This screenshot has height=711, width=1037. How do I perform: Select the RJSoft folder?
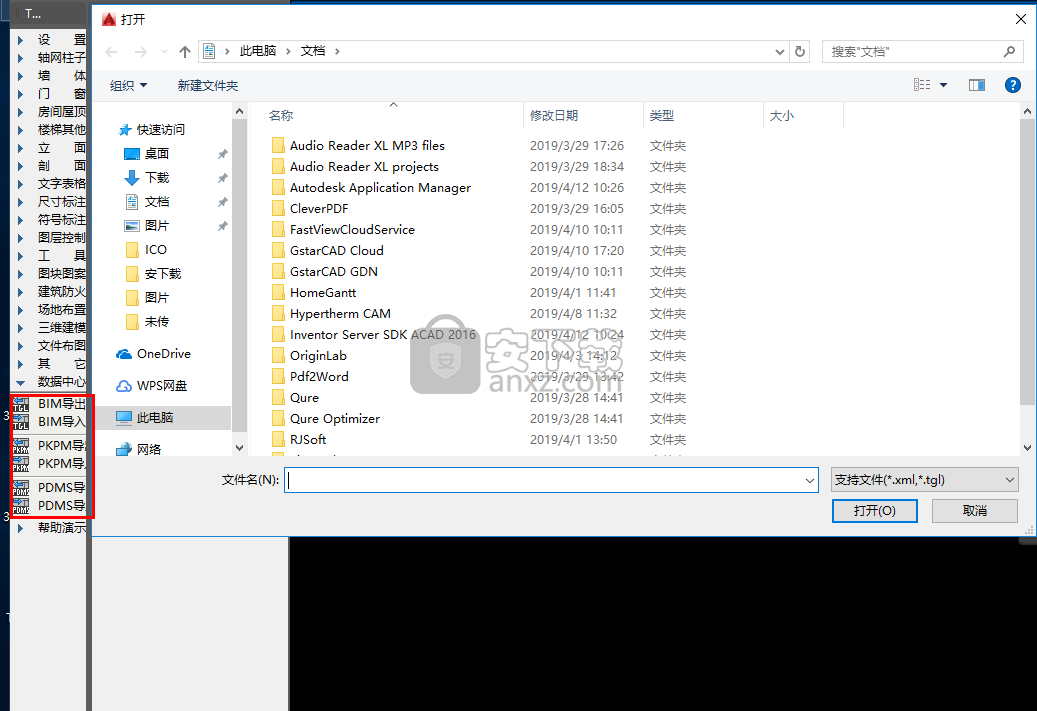click(x=308, y=440)
